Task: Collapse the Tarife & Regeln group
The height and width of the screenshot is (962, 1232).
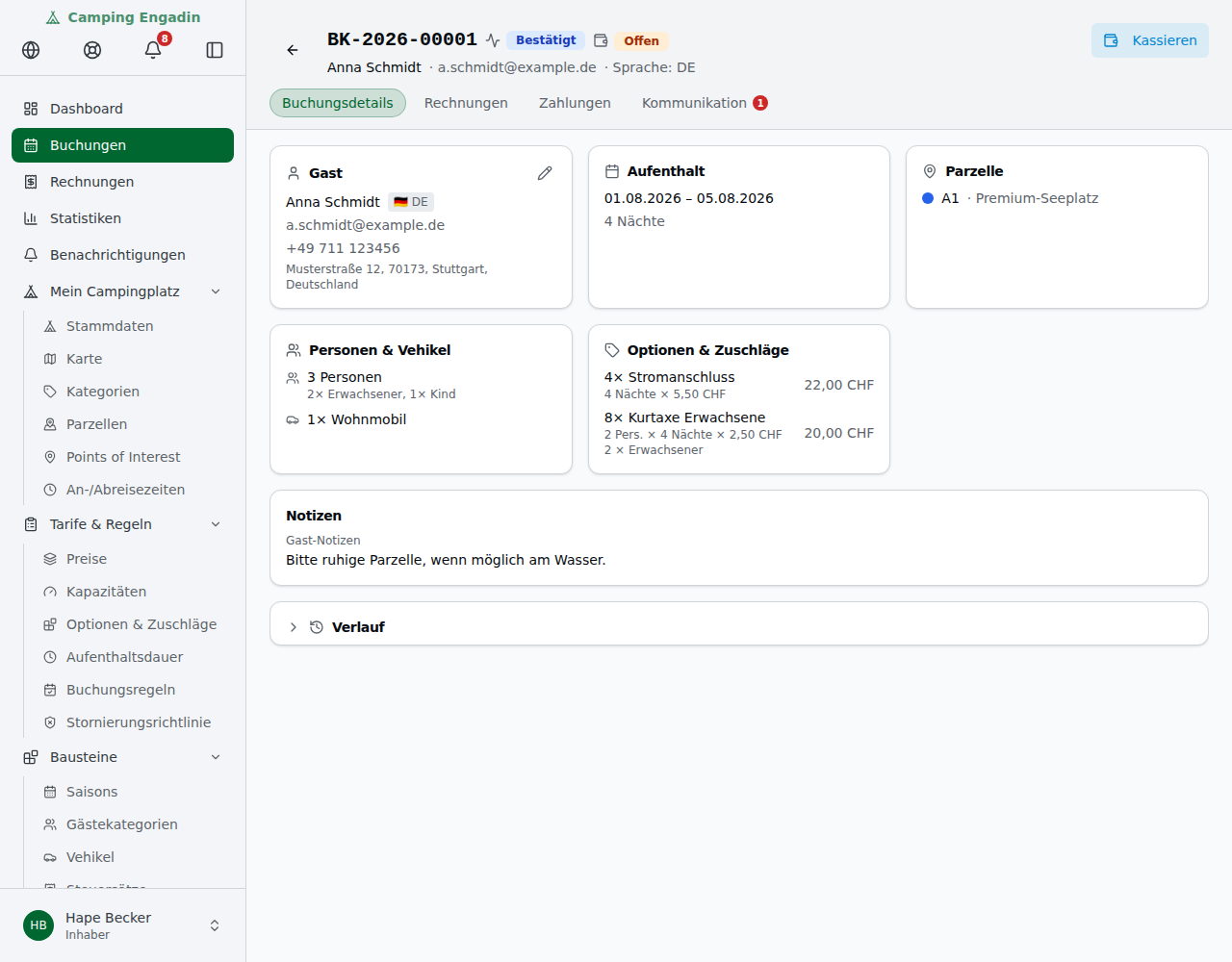Action: pyautogui.click(x=216, y=524)
